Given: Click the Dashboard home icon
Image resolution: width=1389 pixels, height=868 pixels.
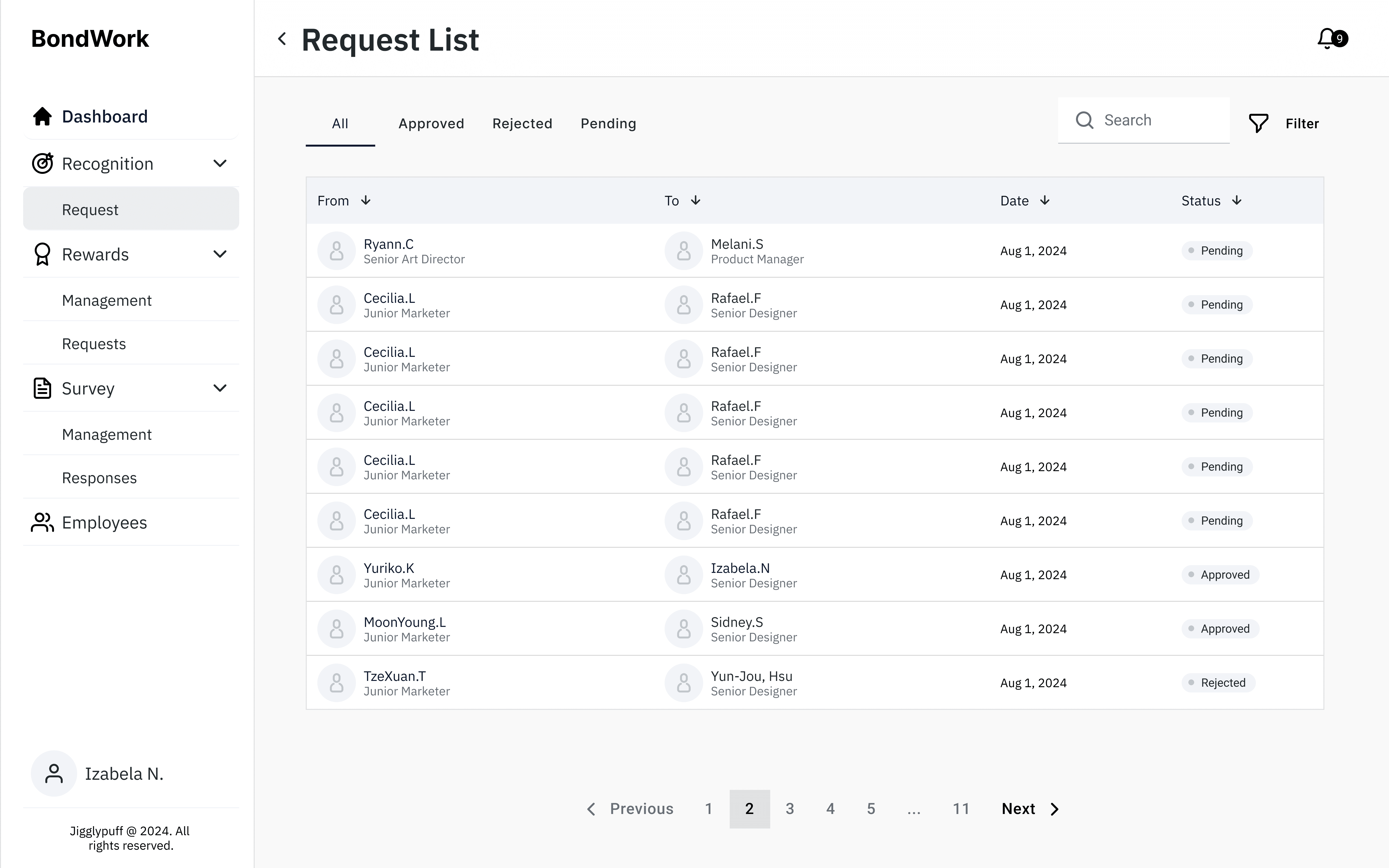Looking at the screenshot, I should click(x=42, y=116).
